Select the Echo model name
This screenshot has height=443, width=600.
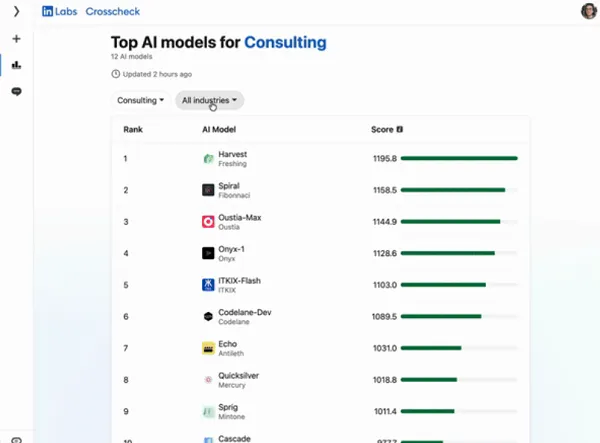pos(227,344)
